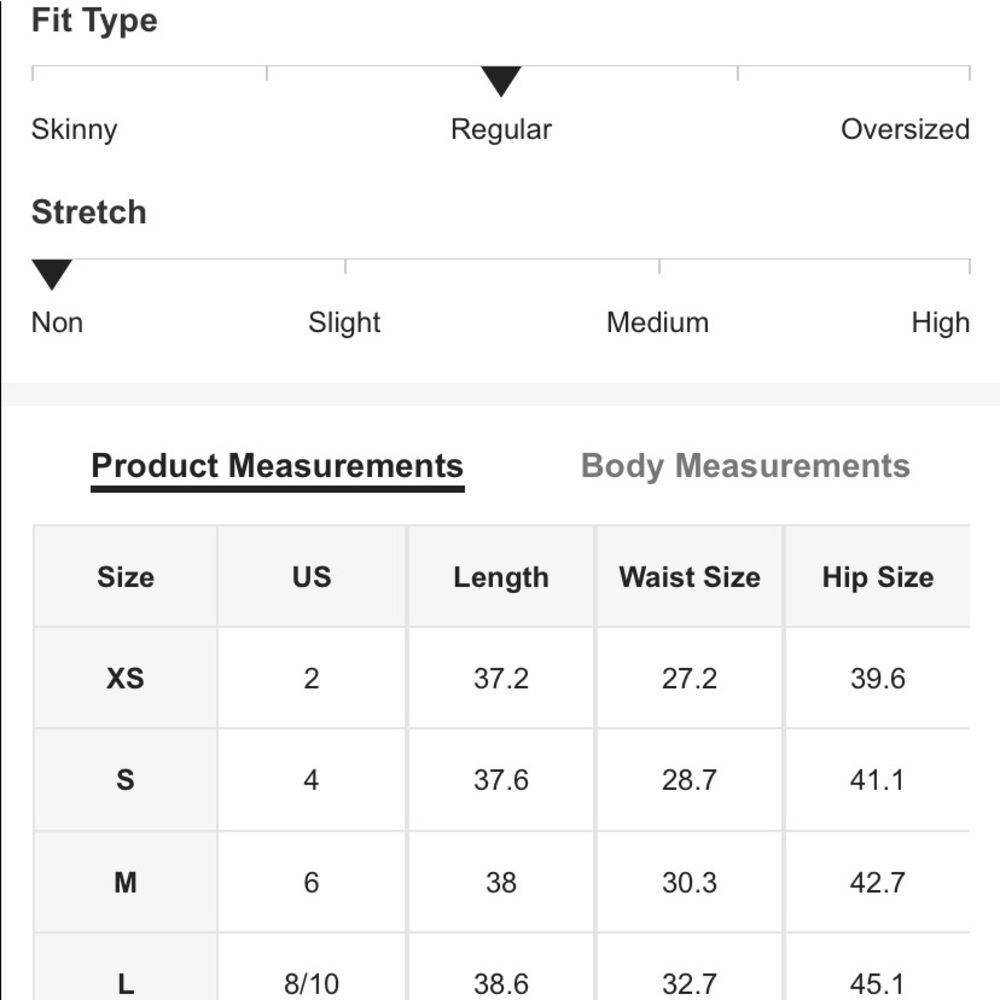Select the XS size row header

tap(126, 678)
